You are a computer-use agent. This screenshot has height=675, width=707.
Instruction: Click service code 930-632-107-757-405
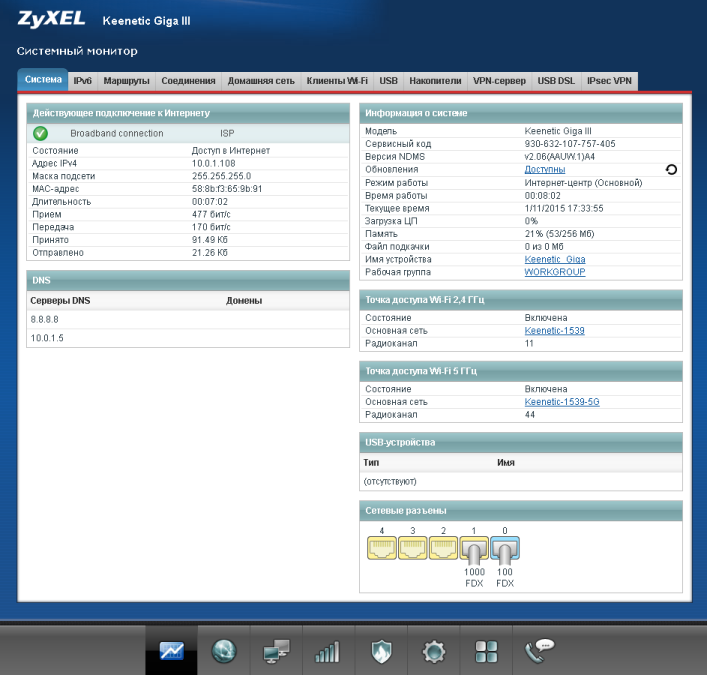569,144
